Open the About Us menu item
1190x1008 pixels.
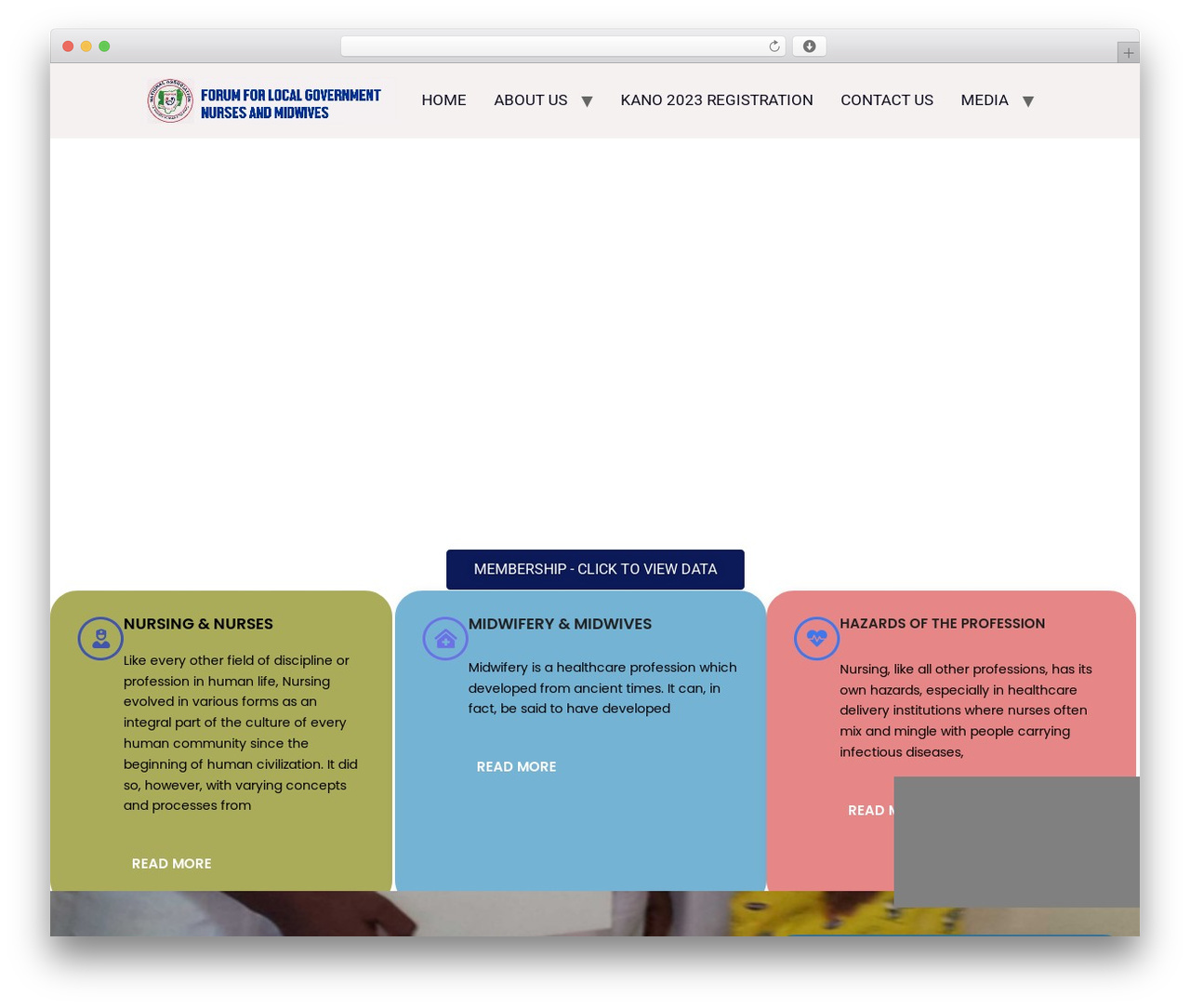(x=531, y=100)
